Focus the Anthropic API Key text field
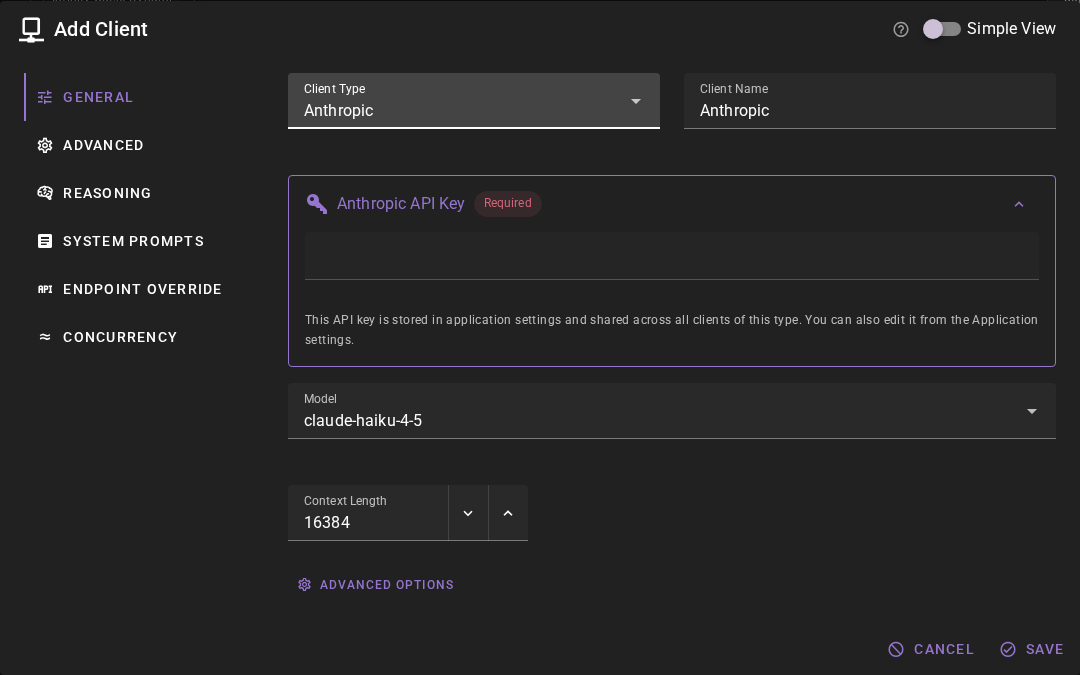Image resolution: width=1080 pixels, height=675 pixels. click(672, 256)
